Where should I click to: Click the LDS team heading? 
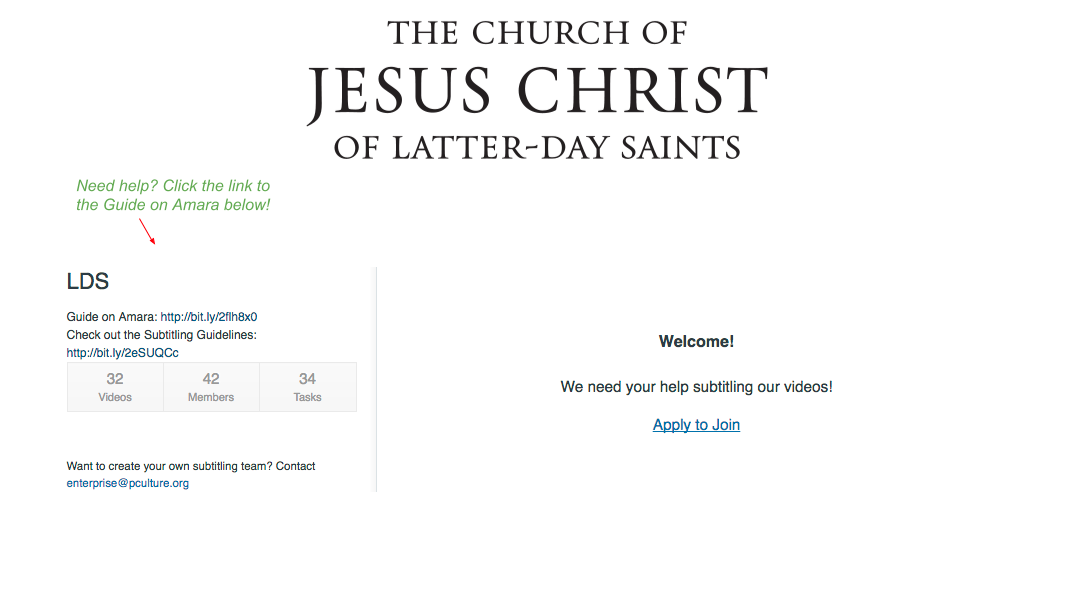(x=88, y=281)
